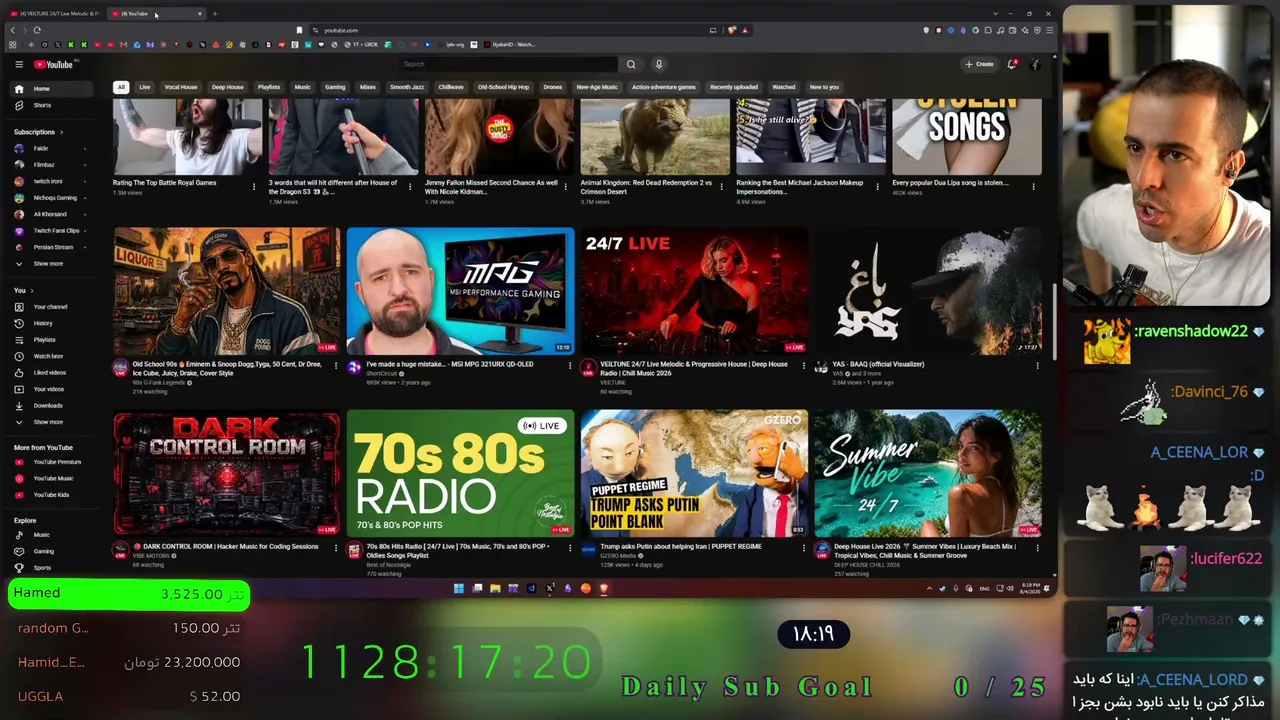Click the search magnifier button
1280x720 pixels.
631,64
